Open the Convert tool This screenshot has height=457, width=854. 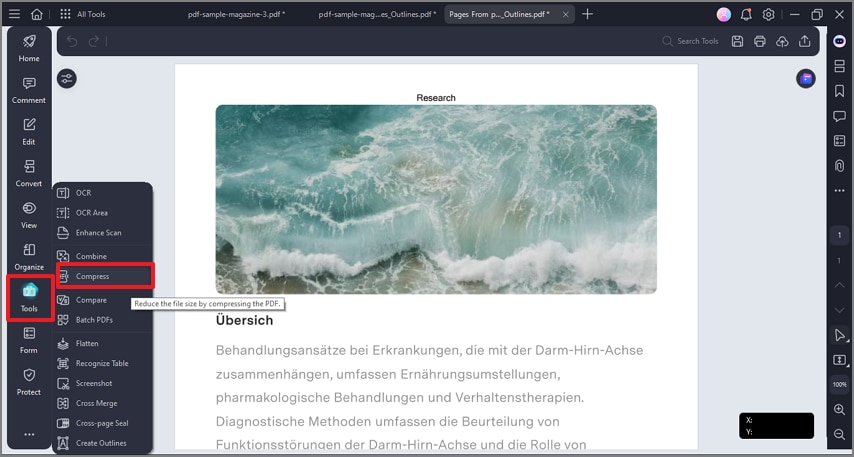[x=29, y=173]
